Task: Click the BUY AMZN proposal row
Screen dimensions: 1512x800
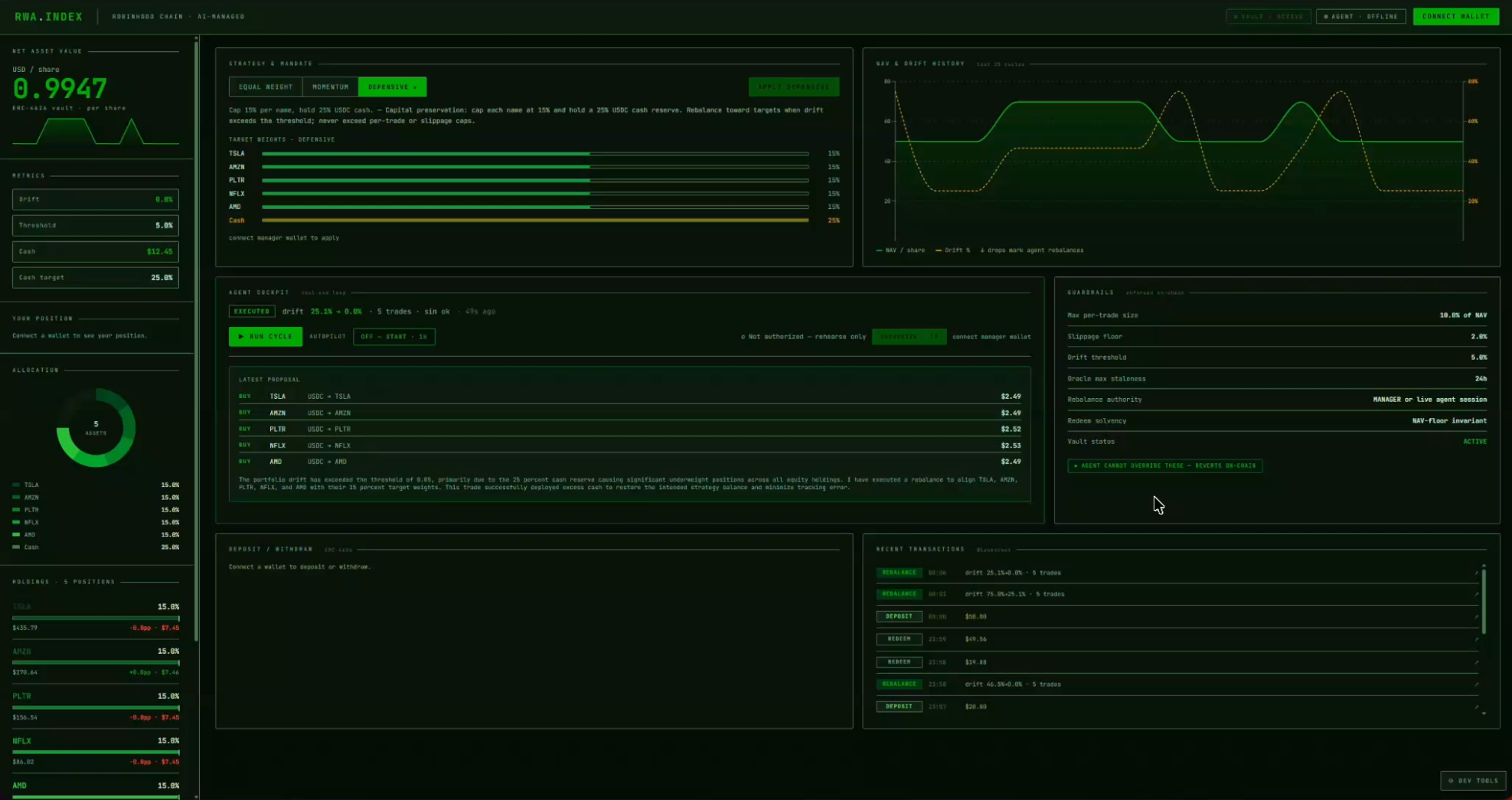Action: [629, 413]
